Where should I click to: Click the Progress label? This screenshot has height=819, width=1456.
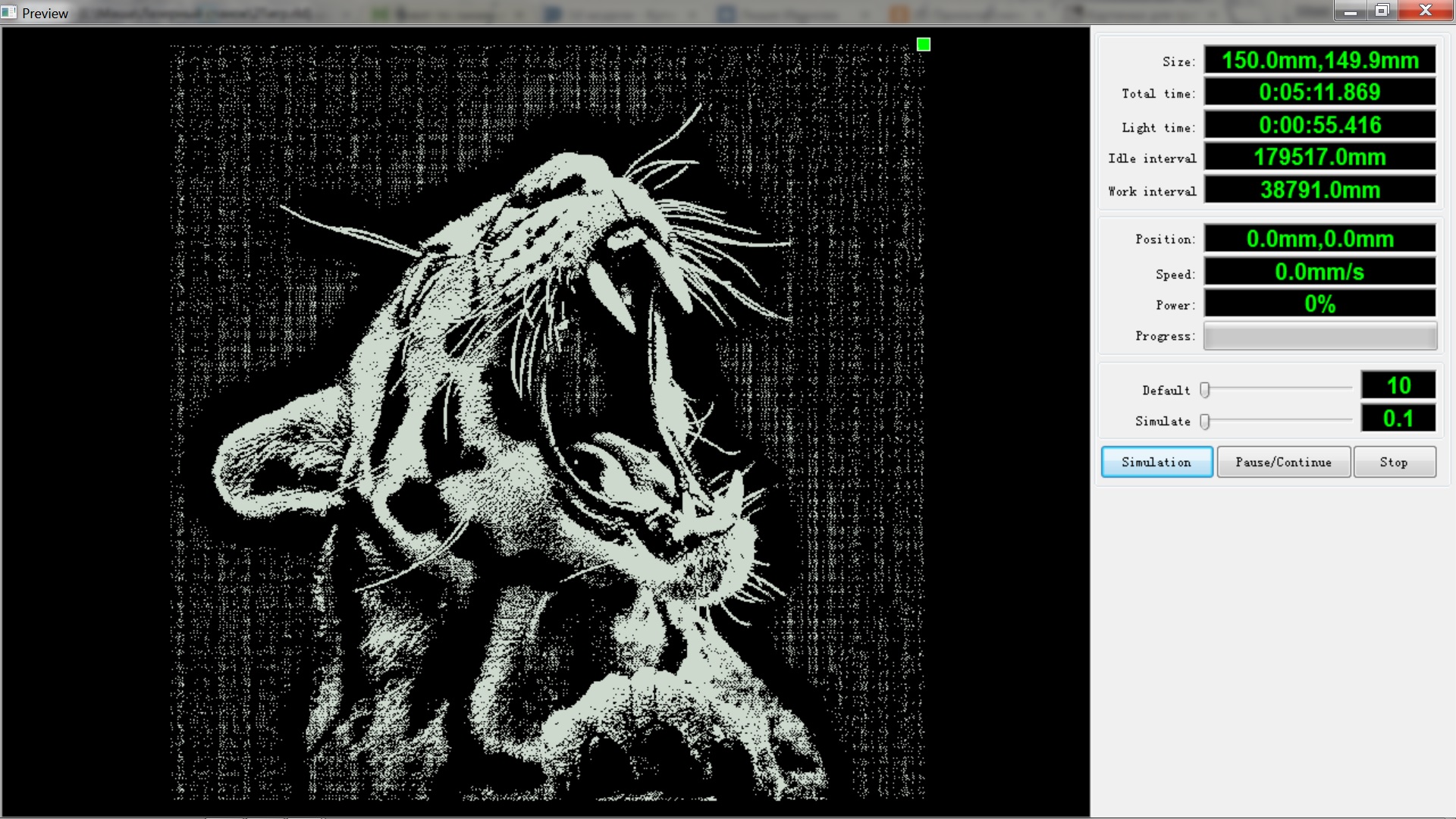(1165, 336)
